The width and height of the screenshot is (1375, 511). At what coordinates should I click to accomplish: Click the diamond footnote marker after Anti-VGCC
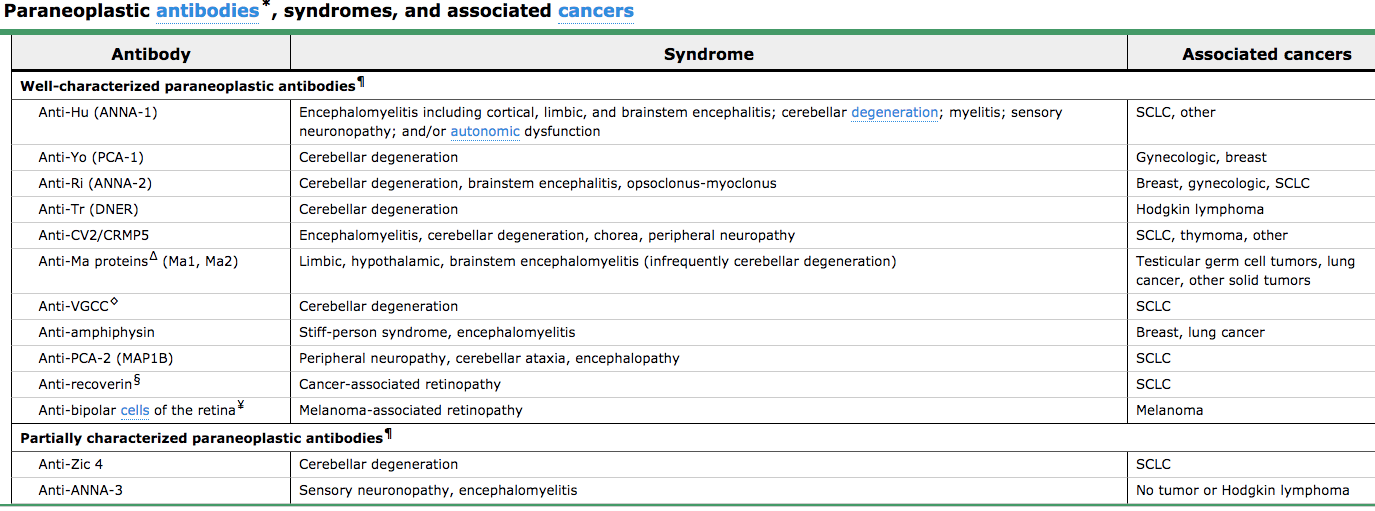(x=114, y=302)
